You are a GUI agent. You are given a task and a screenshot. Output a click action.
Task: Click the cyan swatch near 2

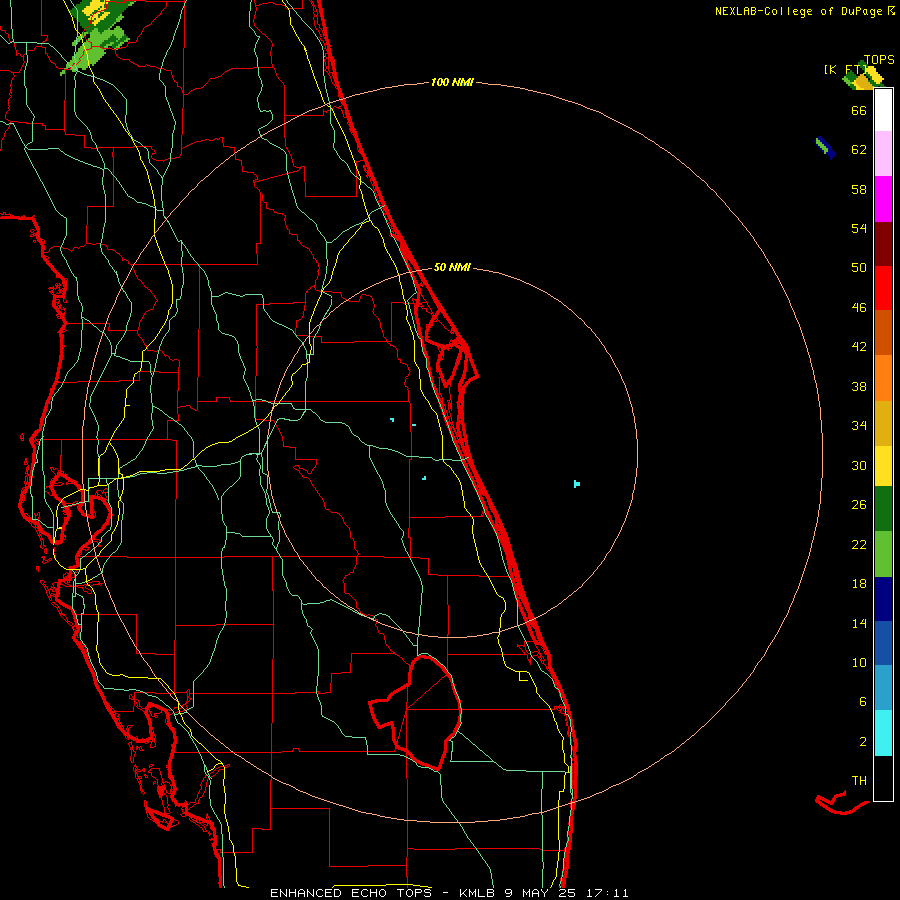click(883, 733)
